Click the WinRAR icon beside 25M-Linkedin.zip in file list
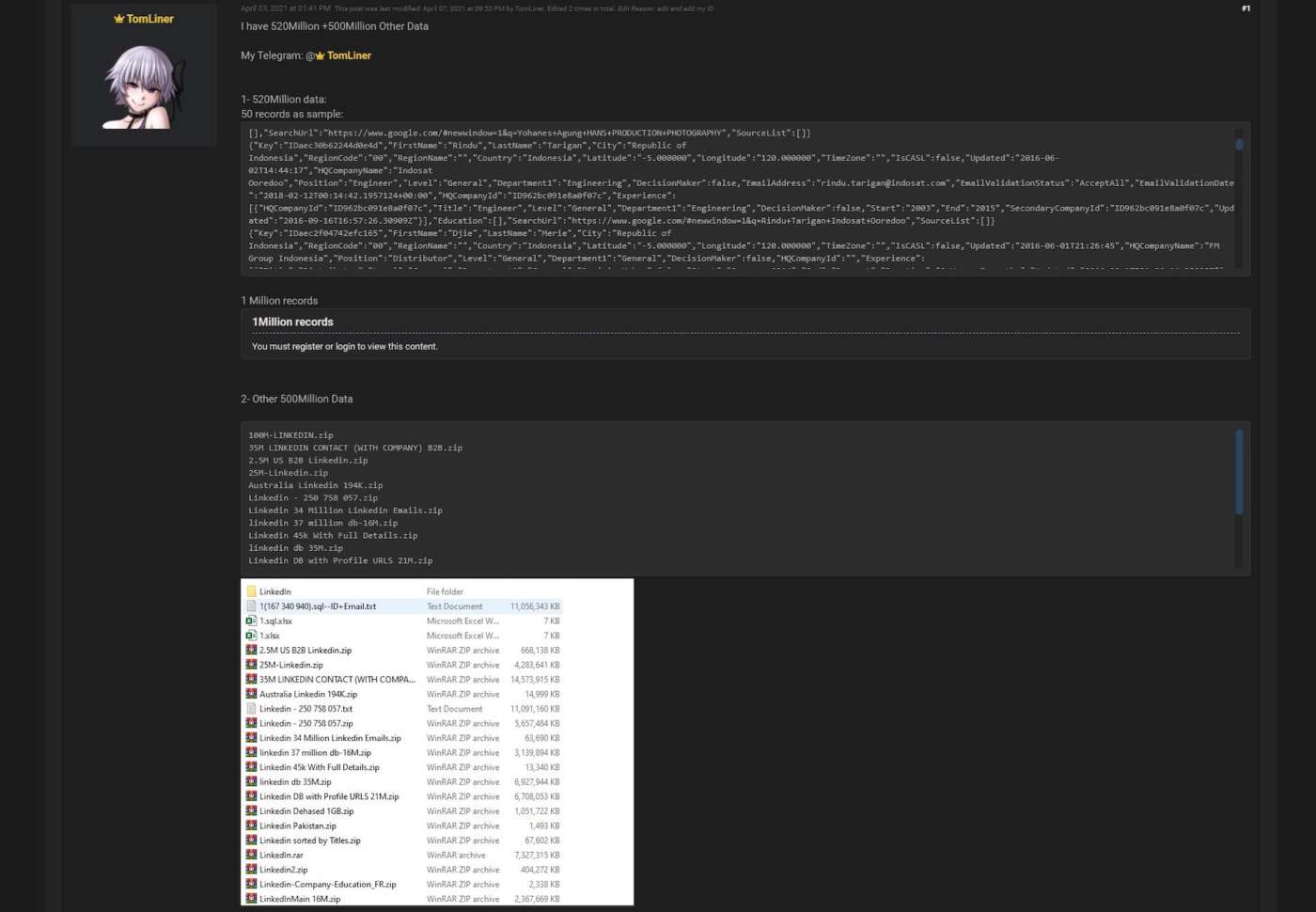The width and height of the screenshot is (1316, 912). click(x=251, y=665)
